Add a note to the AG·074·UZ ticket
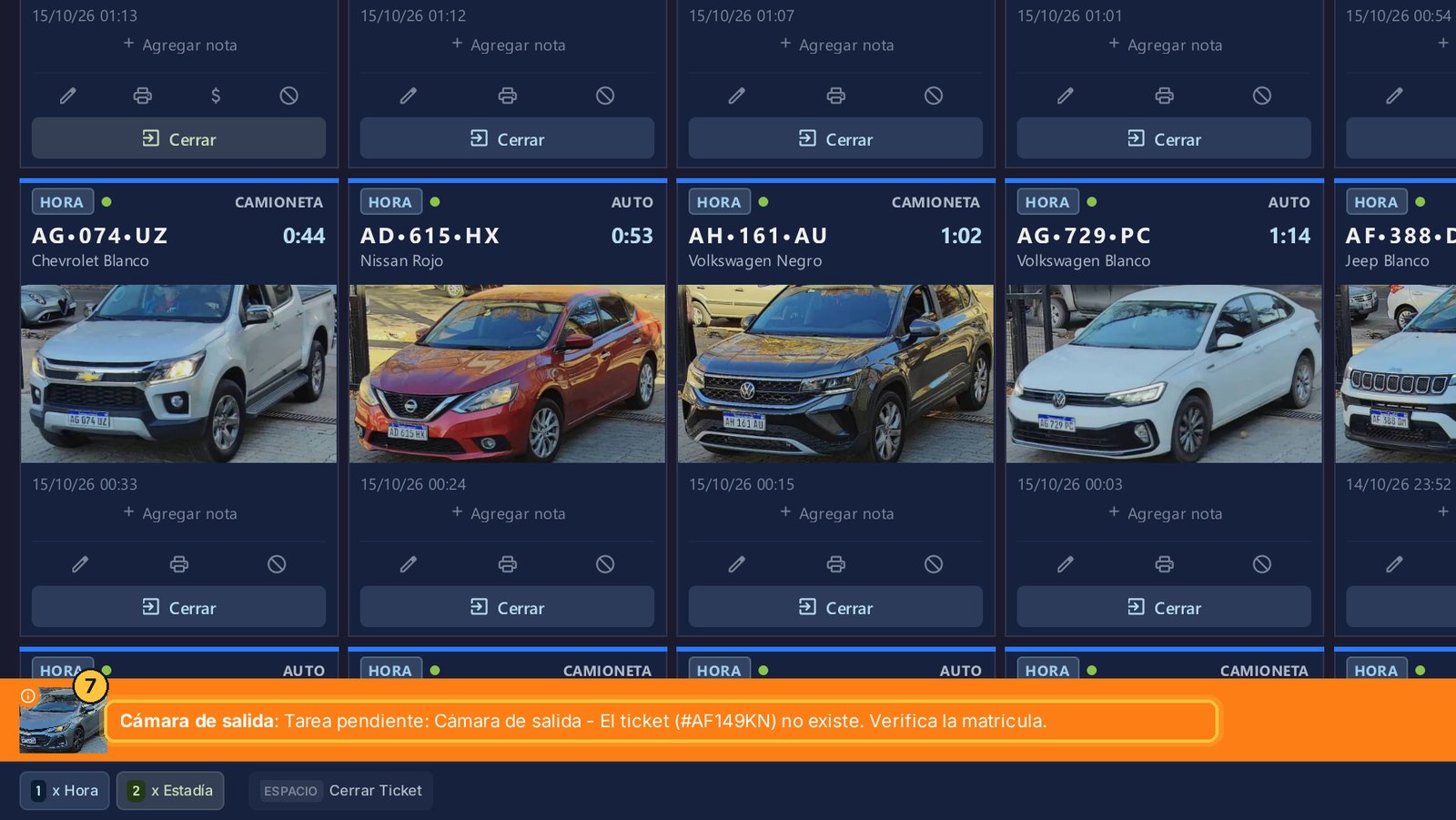1456x820 pixels. pos(180,513)
